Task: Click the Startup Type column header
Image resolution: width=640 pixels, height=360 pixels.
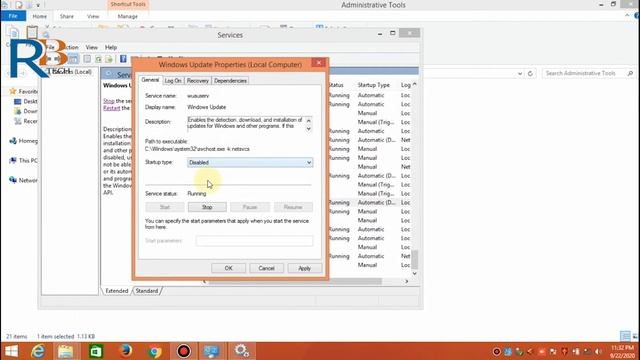Action: tap(373, 85)
